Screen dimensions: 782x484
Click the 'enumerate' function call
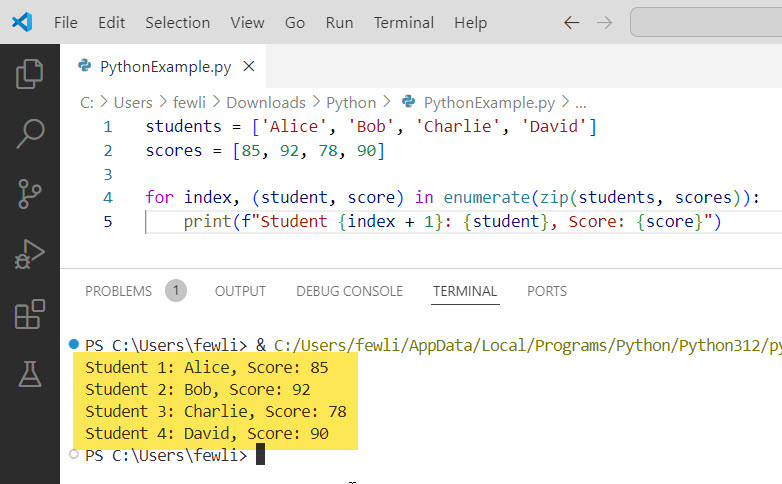486,198
